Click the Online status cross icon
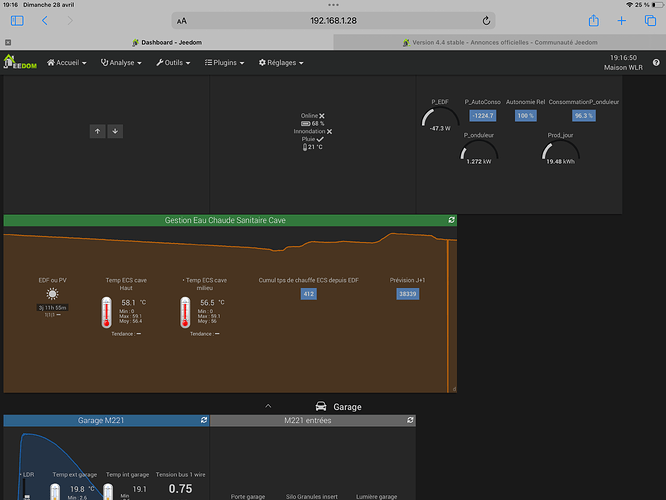The height and width of the screenshot is (500, 666). [322, 116]
